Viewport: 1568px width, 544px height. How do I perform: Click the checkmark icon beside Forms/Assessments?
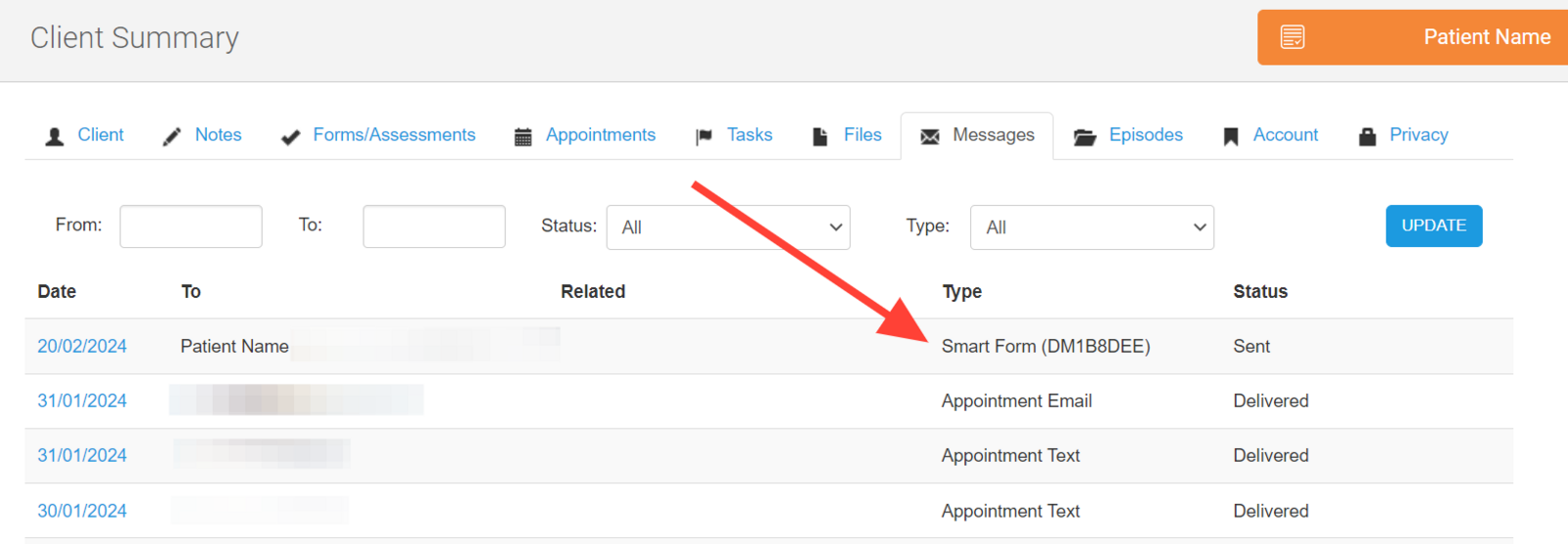pos(290,137)
